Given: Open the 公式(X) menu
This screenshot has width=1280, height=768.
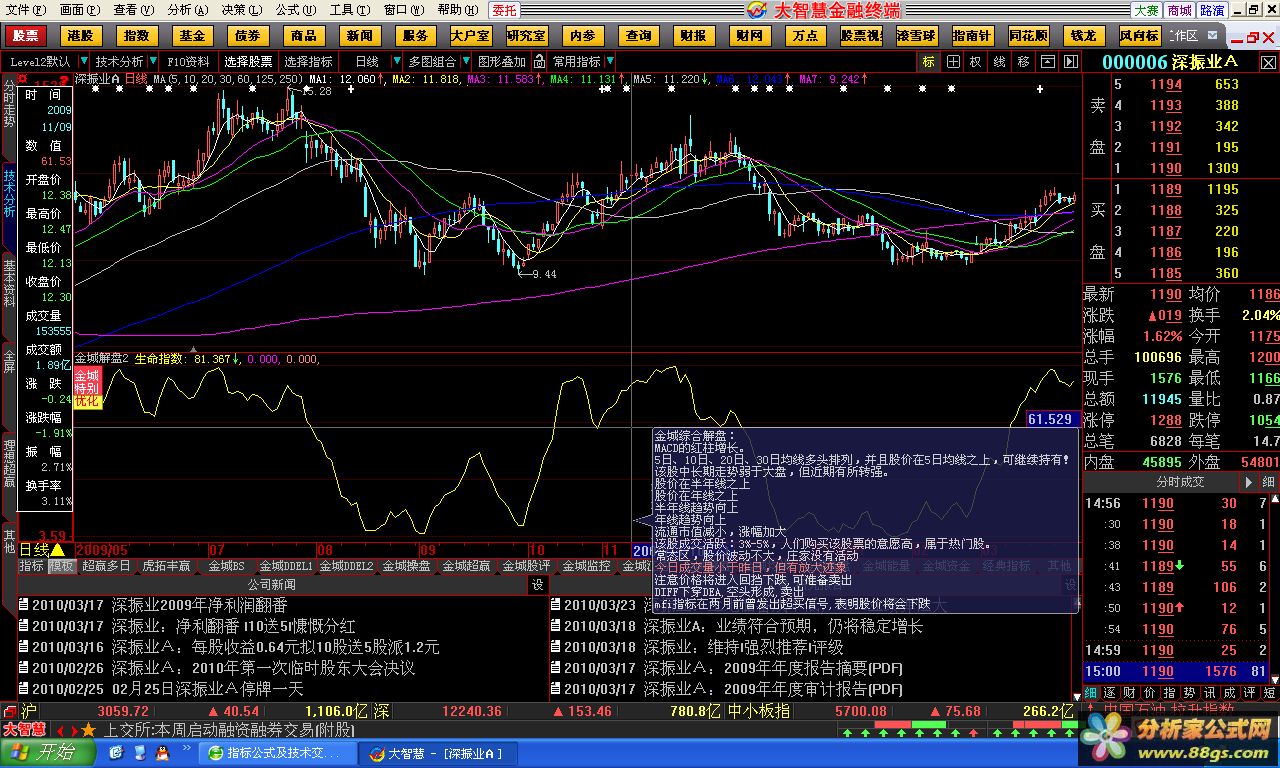Looking at the screenshot, I should coord(295,10).
